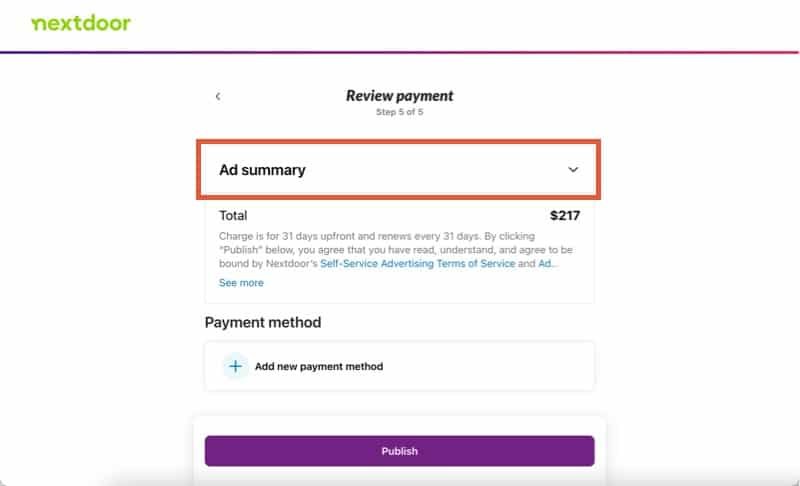Go back using the left chevron arrow
The image size is (800, 486).
pos(218,96)
